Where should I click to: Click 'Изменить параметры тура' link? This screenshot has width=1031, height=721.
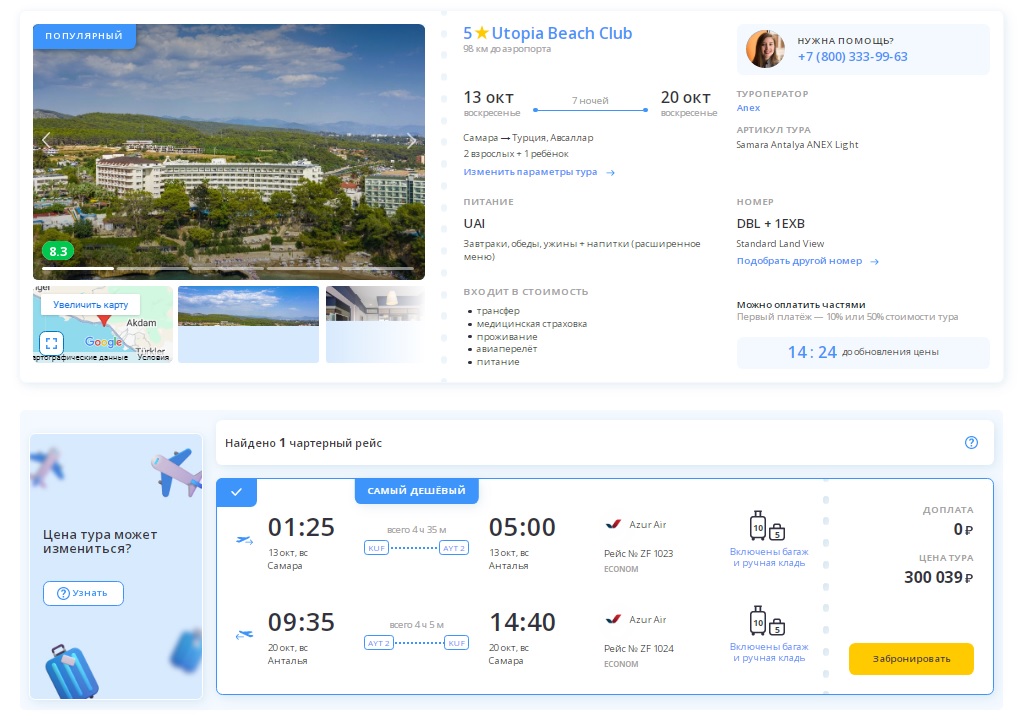pyautogui.click(x=539, y=172)
